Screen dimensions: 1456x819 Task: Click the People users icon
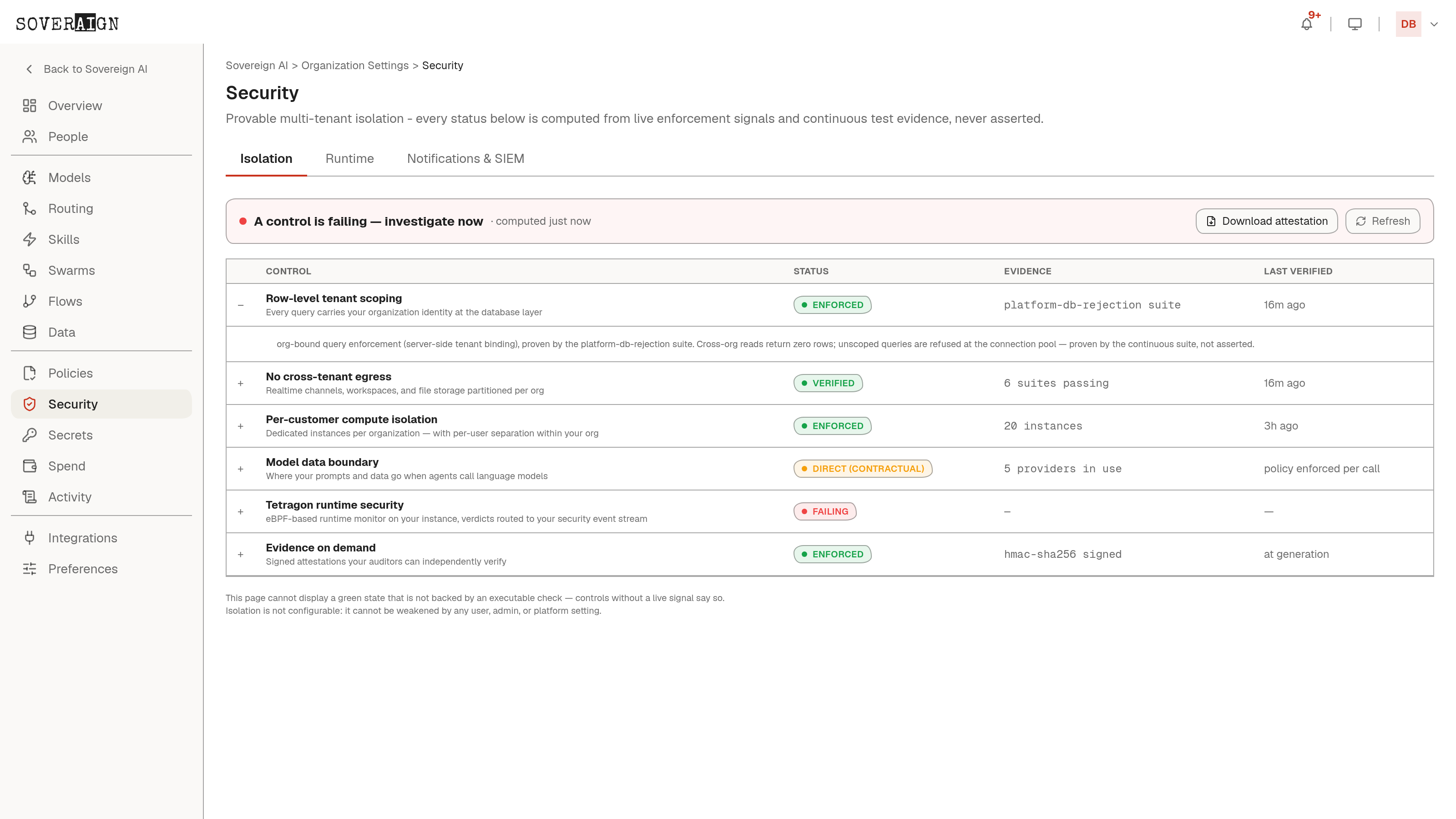[x=30, y=137]
